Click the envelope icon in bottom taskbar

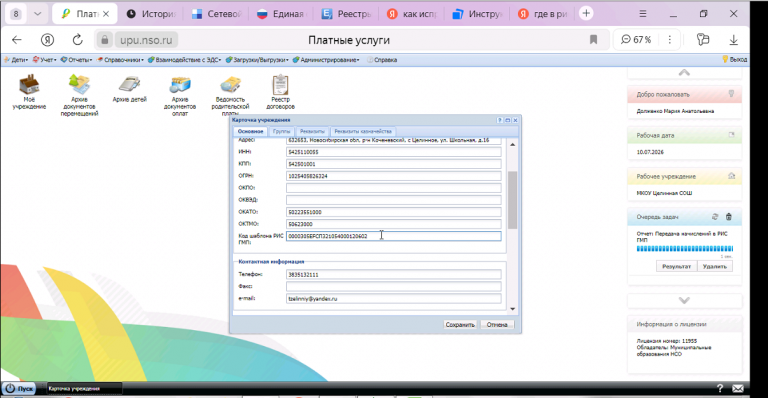point(738,388)
